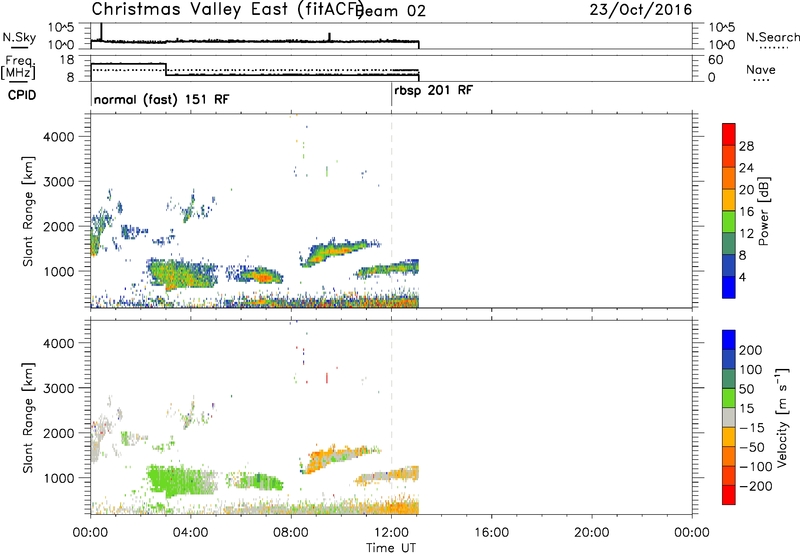Screen dimensions: 800x554
Task: Click the 'N.Search' legend label
Action: tap(772, 37)
